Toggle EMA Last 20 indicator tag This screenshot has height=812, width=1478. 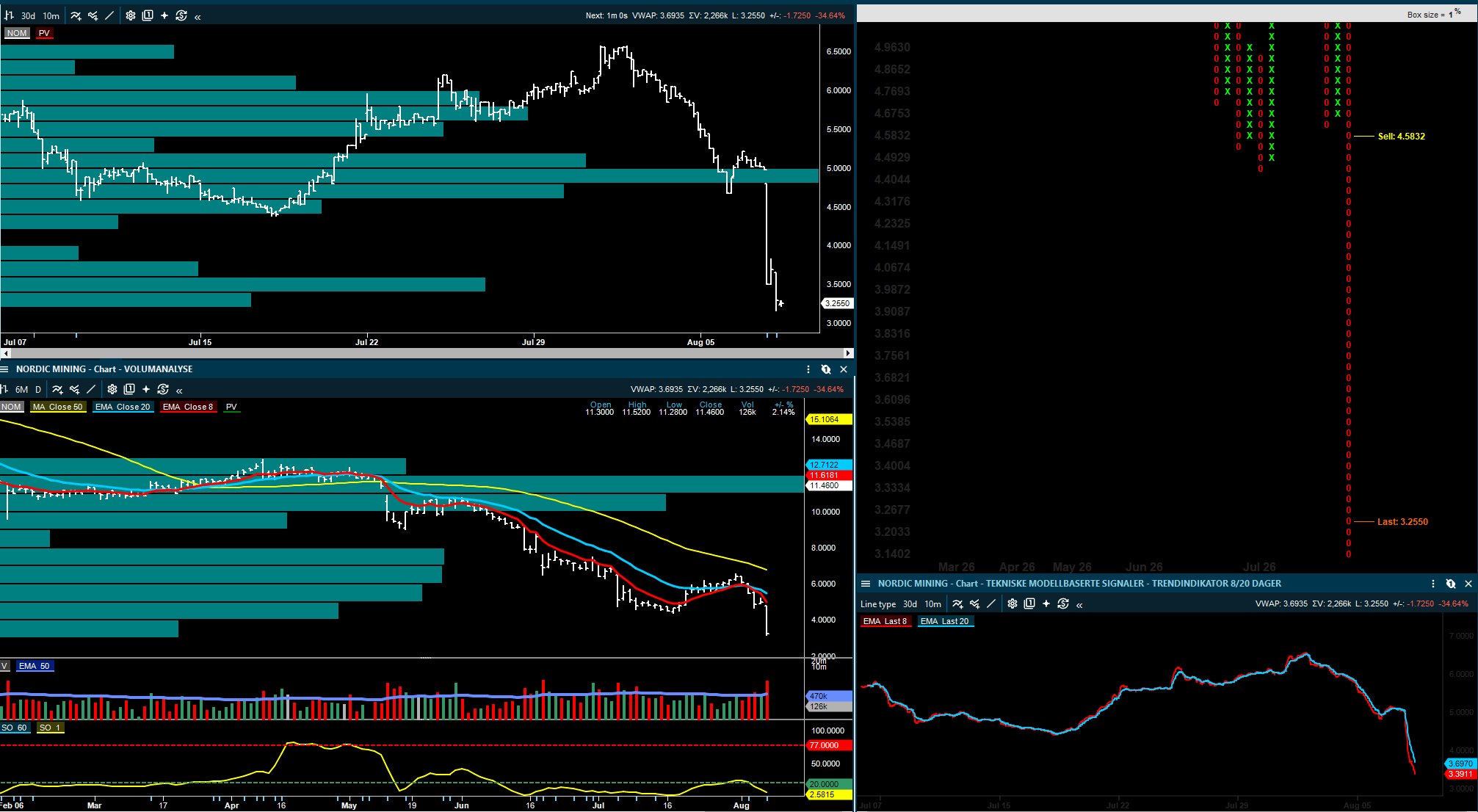coord(945,621)
